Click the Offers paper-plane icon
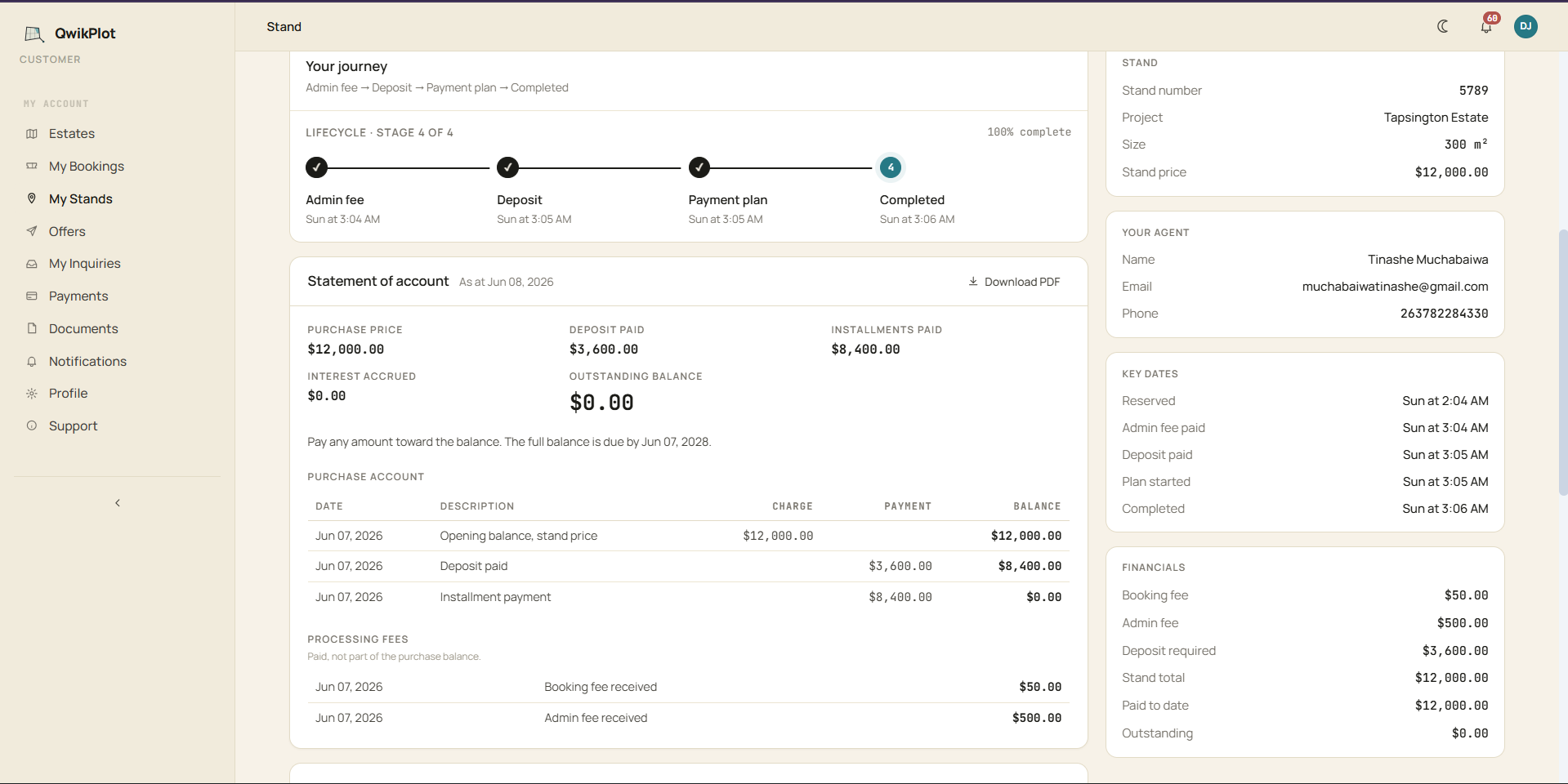The width and height of the screenshot is (1568, 784). [x=32, y=231]
